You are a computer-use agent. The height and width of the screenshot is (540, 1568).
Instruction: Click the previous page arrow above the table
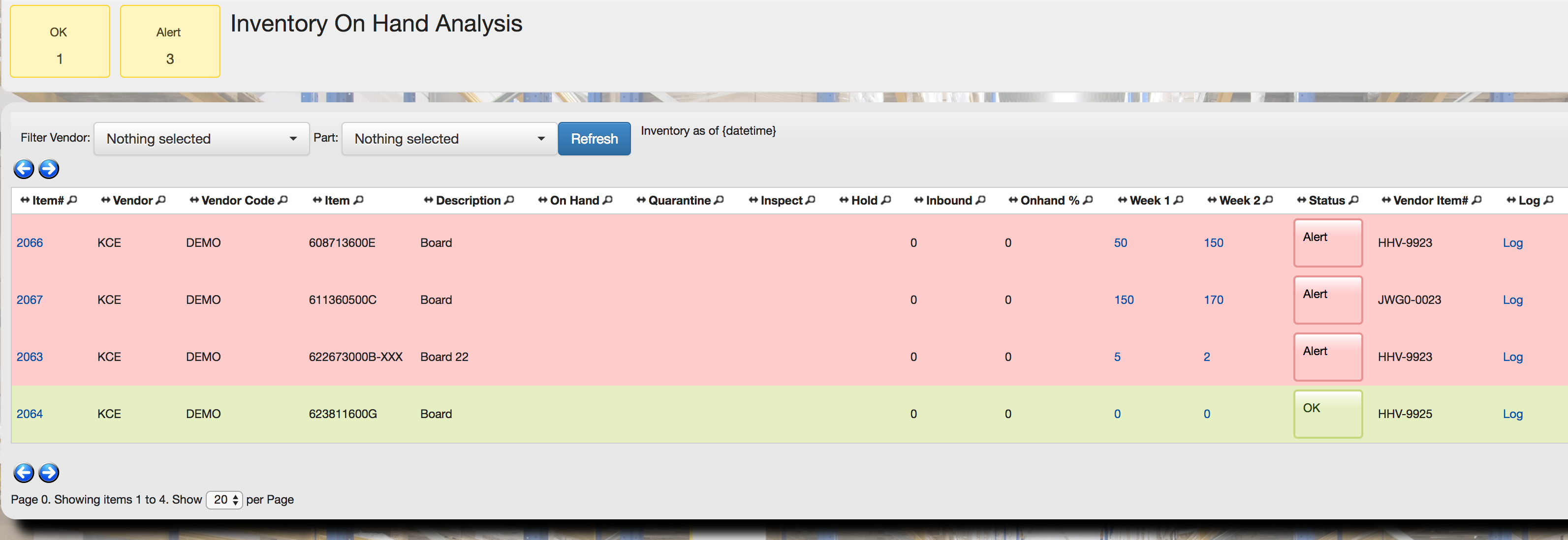click(x=24, y=169)
